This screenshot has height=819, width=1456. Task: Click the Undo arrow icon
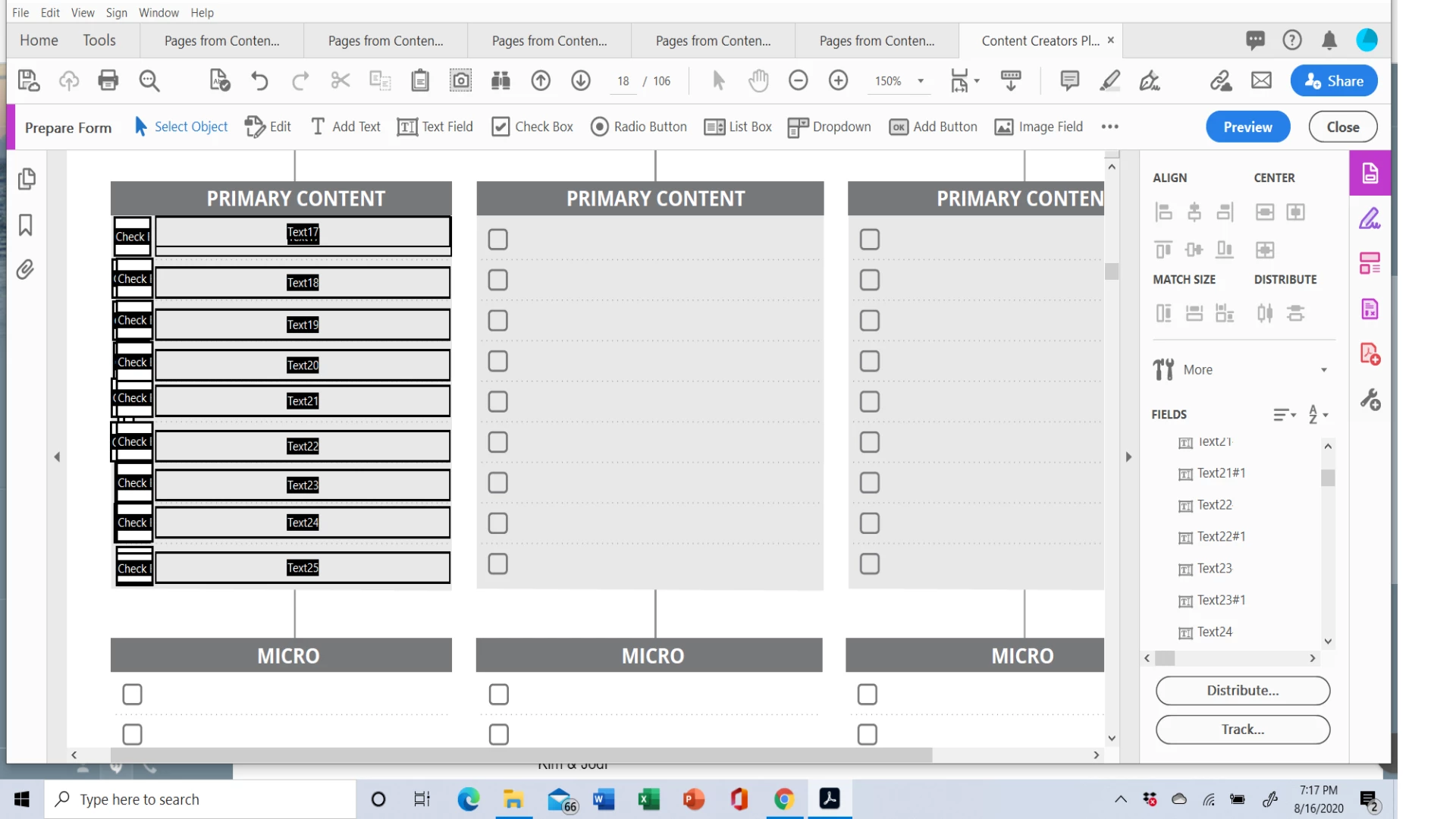(259, 80)
